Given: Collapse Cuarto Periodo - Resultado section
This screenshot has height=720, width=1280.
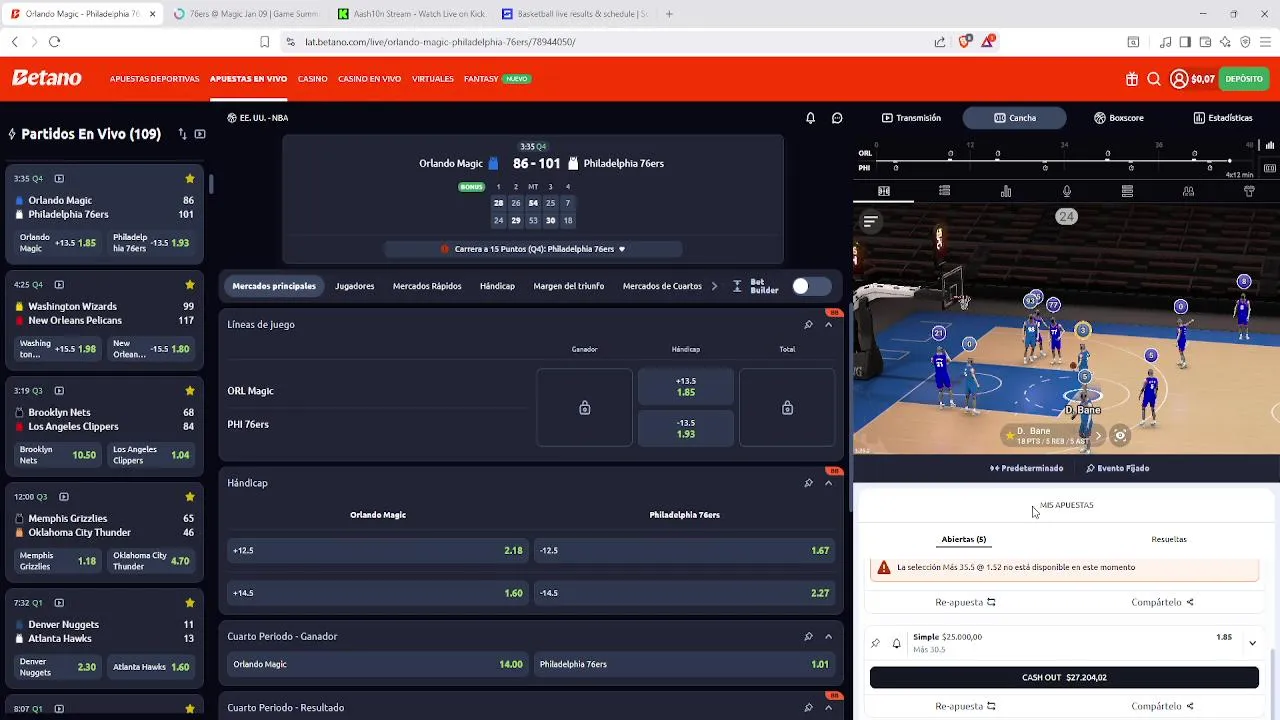Looking at the screenshot, I should tap(828, 707).
